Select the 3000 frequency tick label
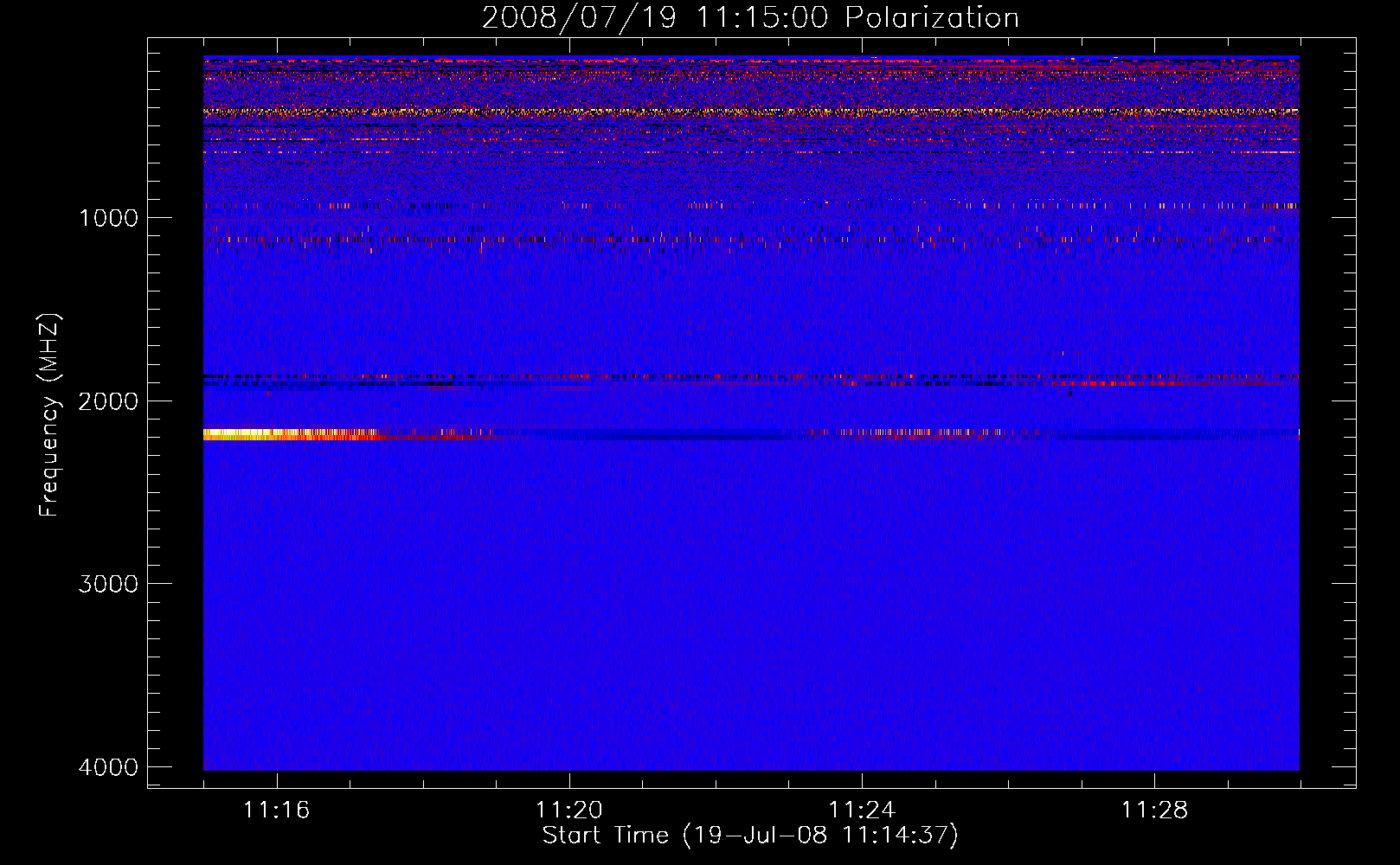This screenshot has height=865, width=1400. pyautogui.click(x=108, y=584)
